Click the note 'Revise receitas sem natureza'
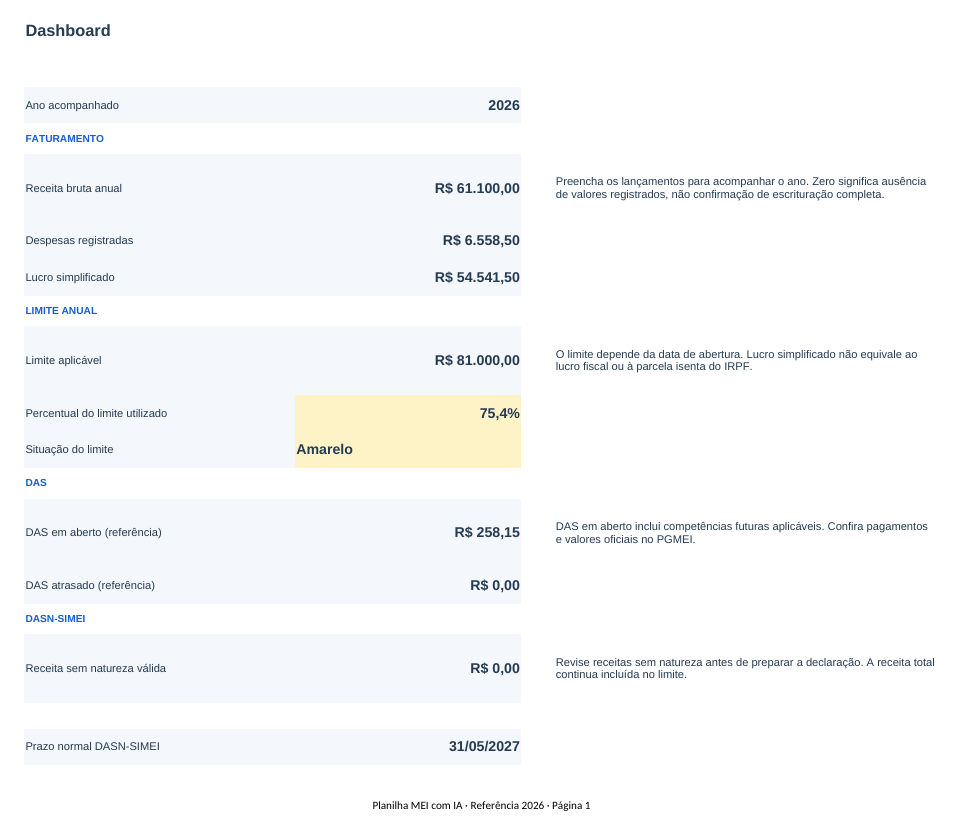 tap(745, 668)
